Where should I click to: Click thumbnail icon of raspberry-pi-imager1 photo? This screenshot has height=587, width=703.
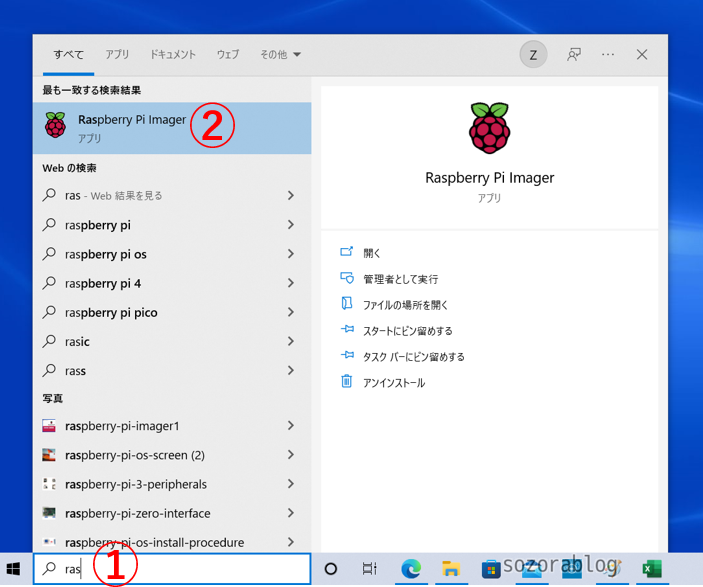pos(49,426)
